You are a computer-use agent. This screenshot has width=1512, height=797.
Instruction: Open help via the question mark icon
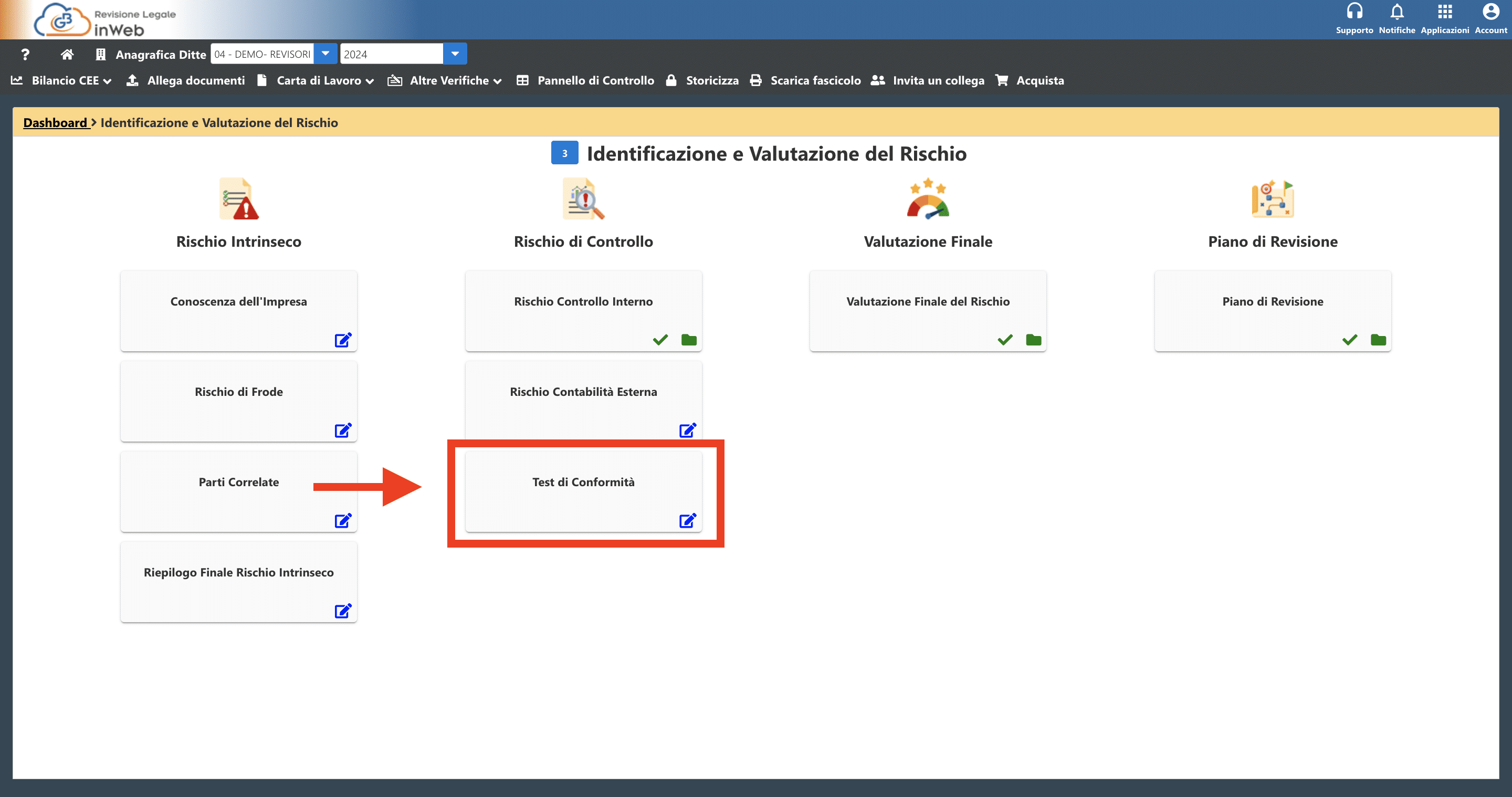click(x=25, y=55)
